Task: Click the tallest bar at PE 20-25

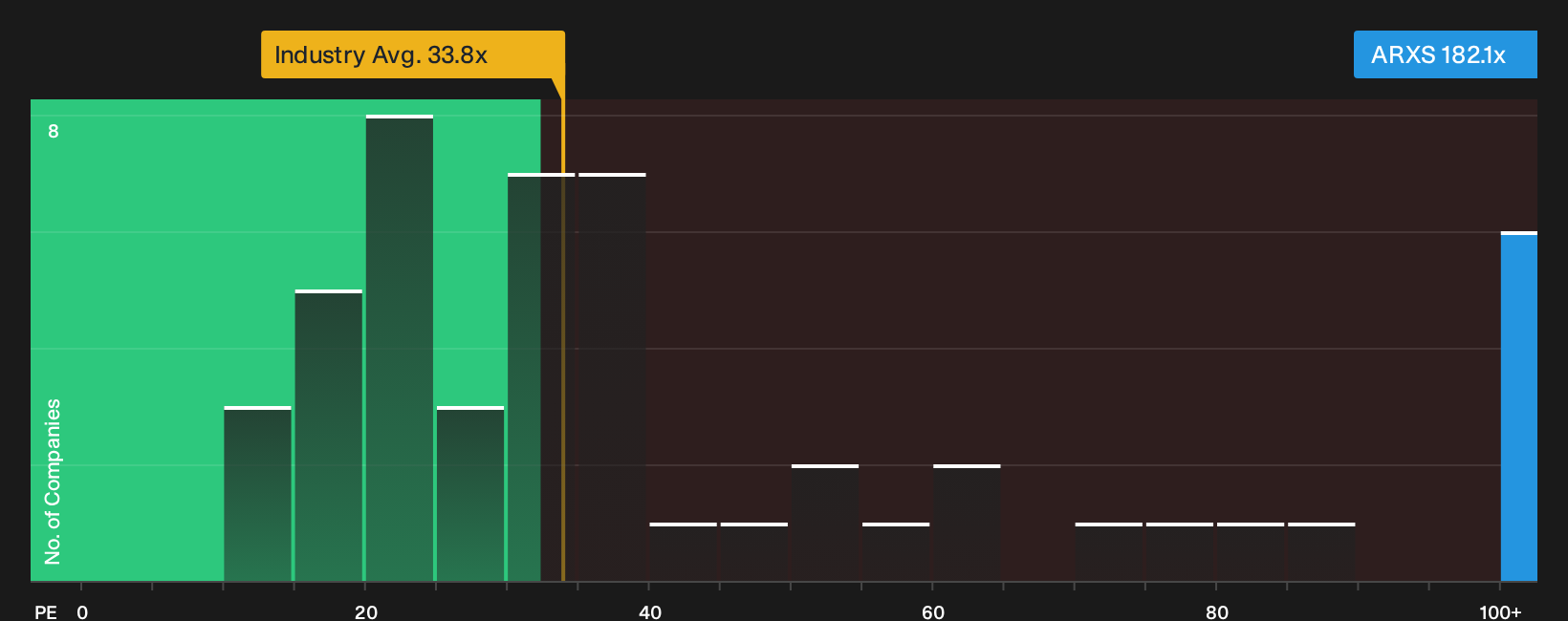Action: click(x=400, y=348)
